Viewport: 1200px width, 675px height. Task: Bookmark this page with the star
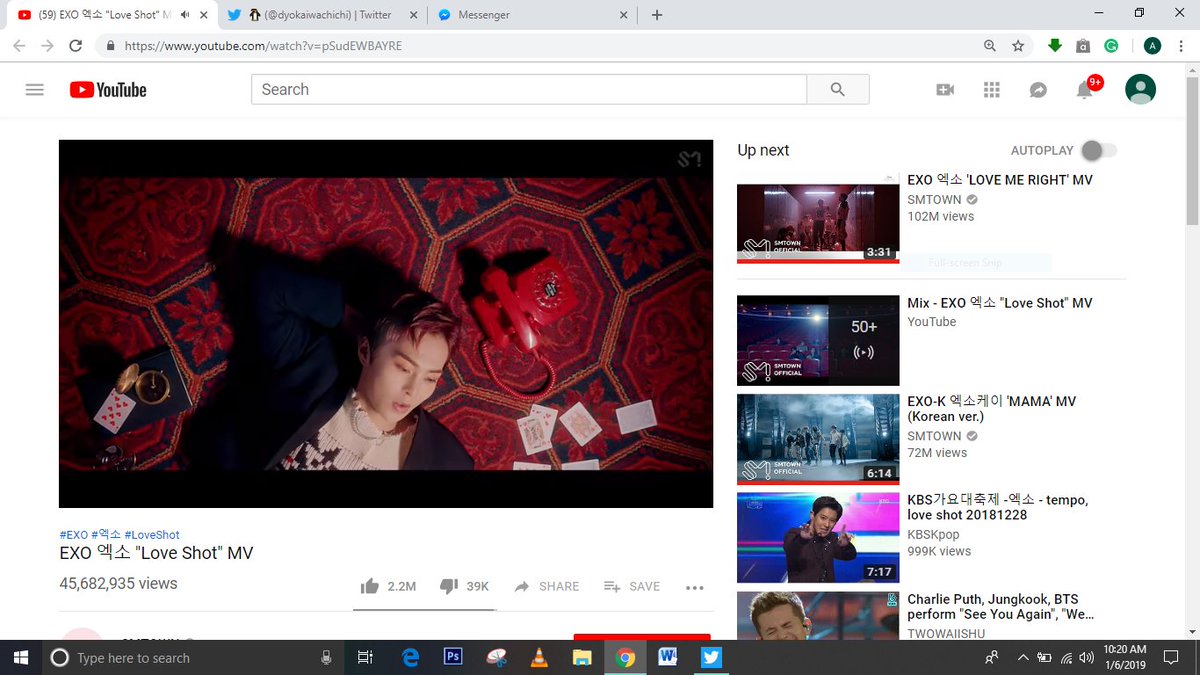[1018, 45]
